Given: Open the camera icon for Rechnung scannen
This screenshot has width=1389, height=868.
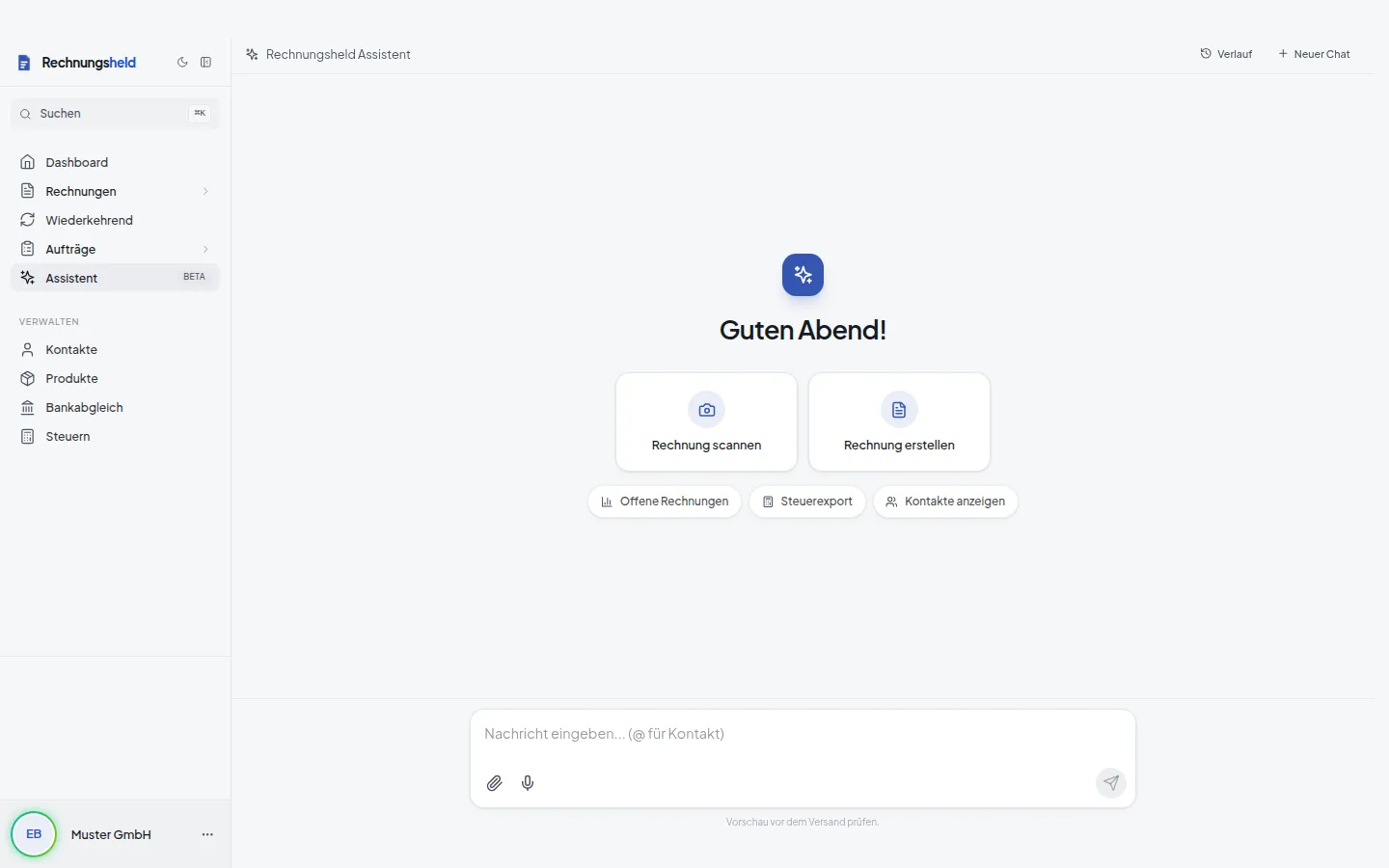Looking at the screenshot, I should 707,410.
